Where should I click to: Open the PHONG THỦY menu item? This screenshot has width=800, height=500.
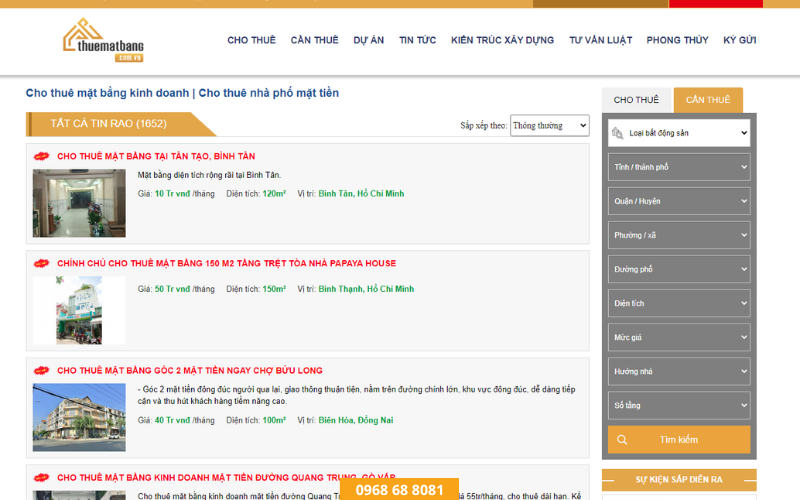(x=677, y=40)
